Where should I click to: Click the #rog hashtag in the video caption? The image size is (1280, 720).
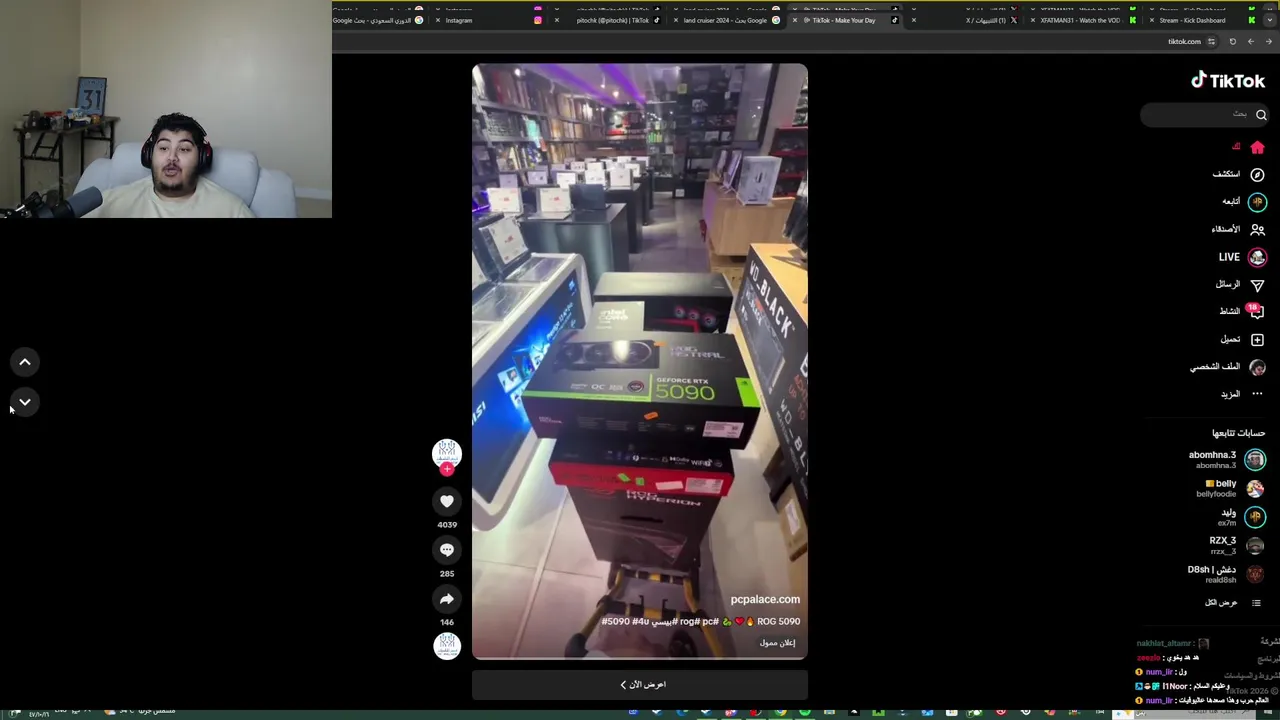point(688,622)
